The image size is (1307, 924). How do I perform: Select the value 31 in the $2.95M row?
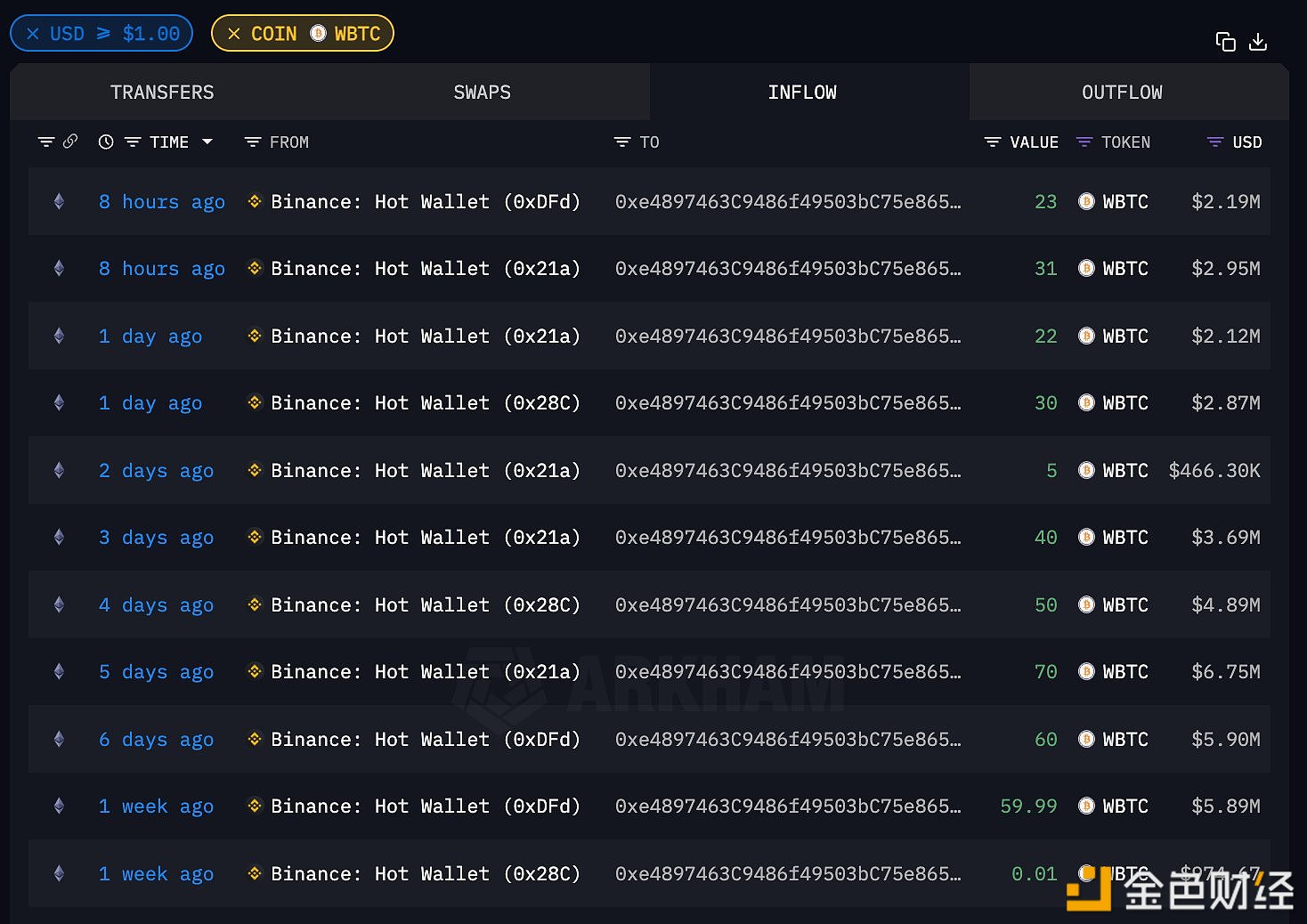[x=1046, y=269]
